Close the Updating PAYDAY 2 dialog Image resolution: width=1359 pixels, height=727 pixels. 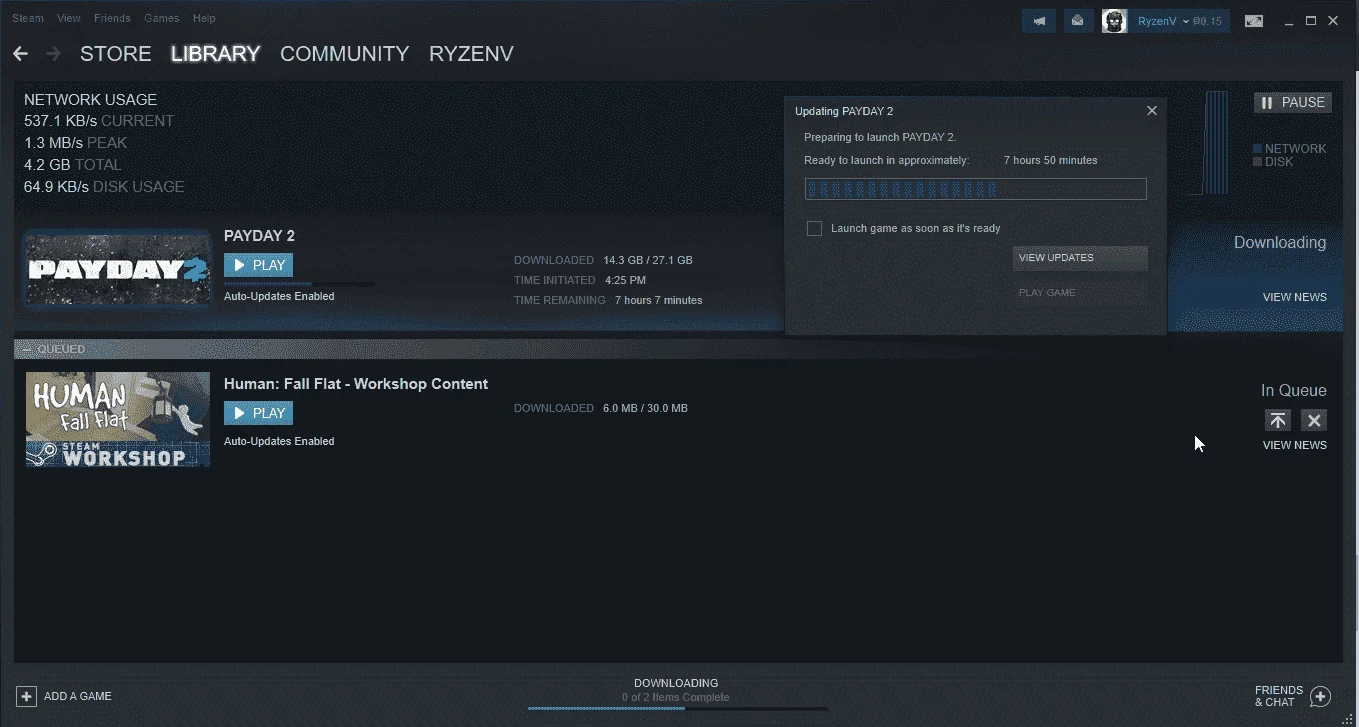click(1152, 111)
